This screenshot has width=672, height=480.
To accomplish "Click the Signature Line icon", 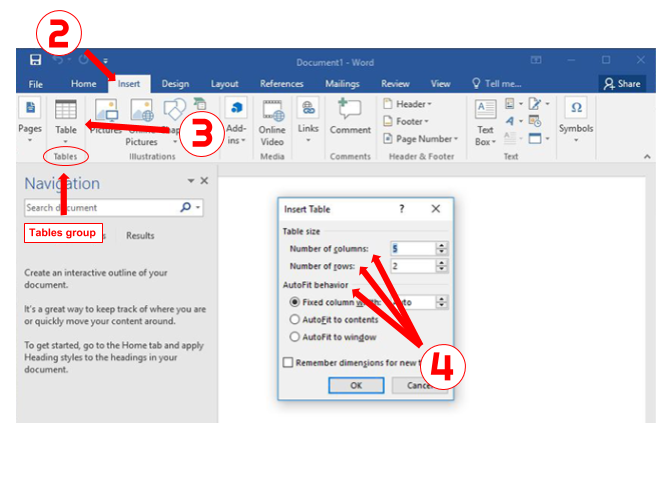I will 534,104.
